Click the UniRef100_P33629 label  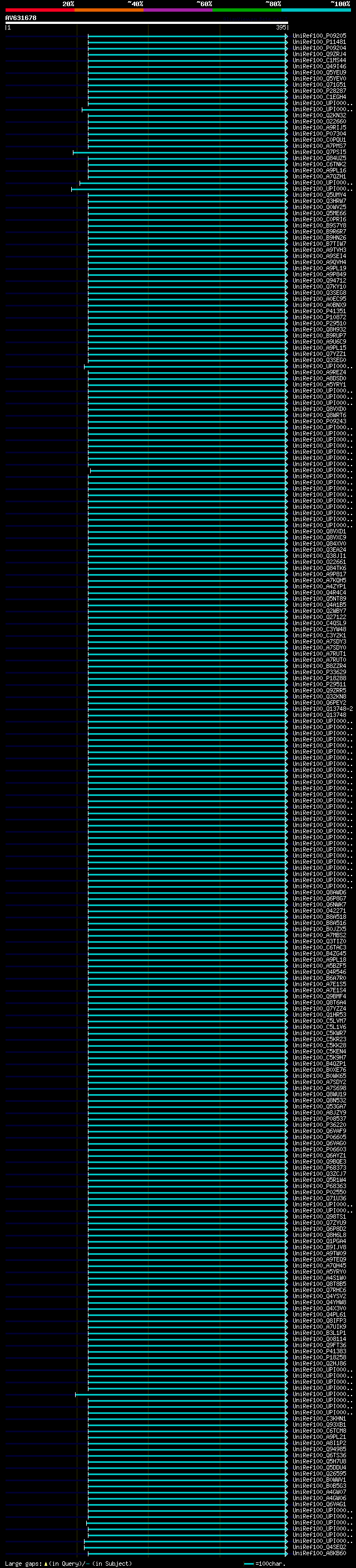(x=319, y=672)
